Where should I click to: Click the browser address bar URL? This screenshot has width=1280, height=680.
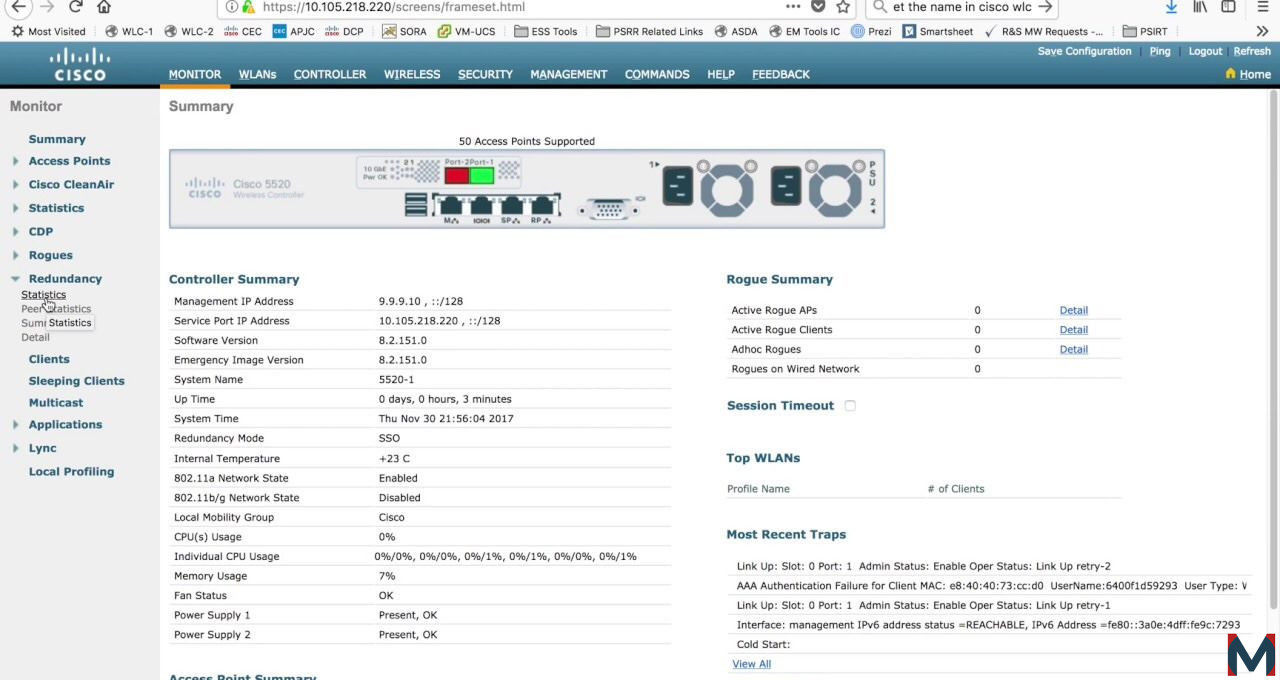[394, 6]
